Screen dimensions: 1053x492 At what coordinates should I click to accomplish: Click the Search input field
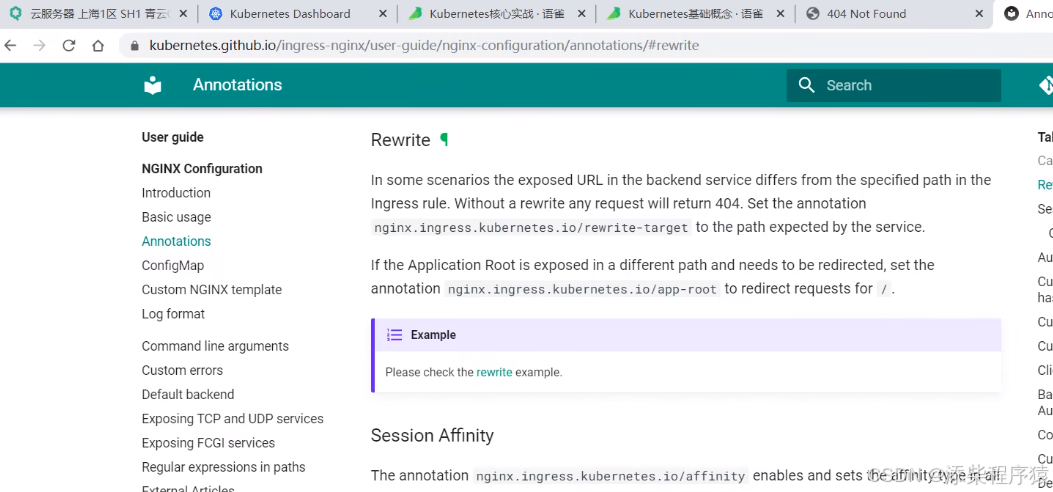click(894, 85)
